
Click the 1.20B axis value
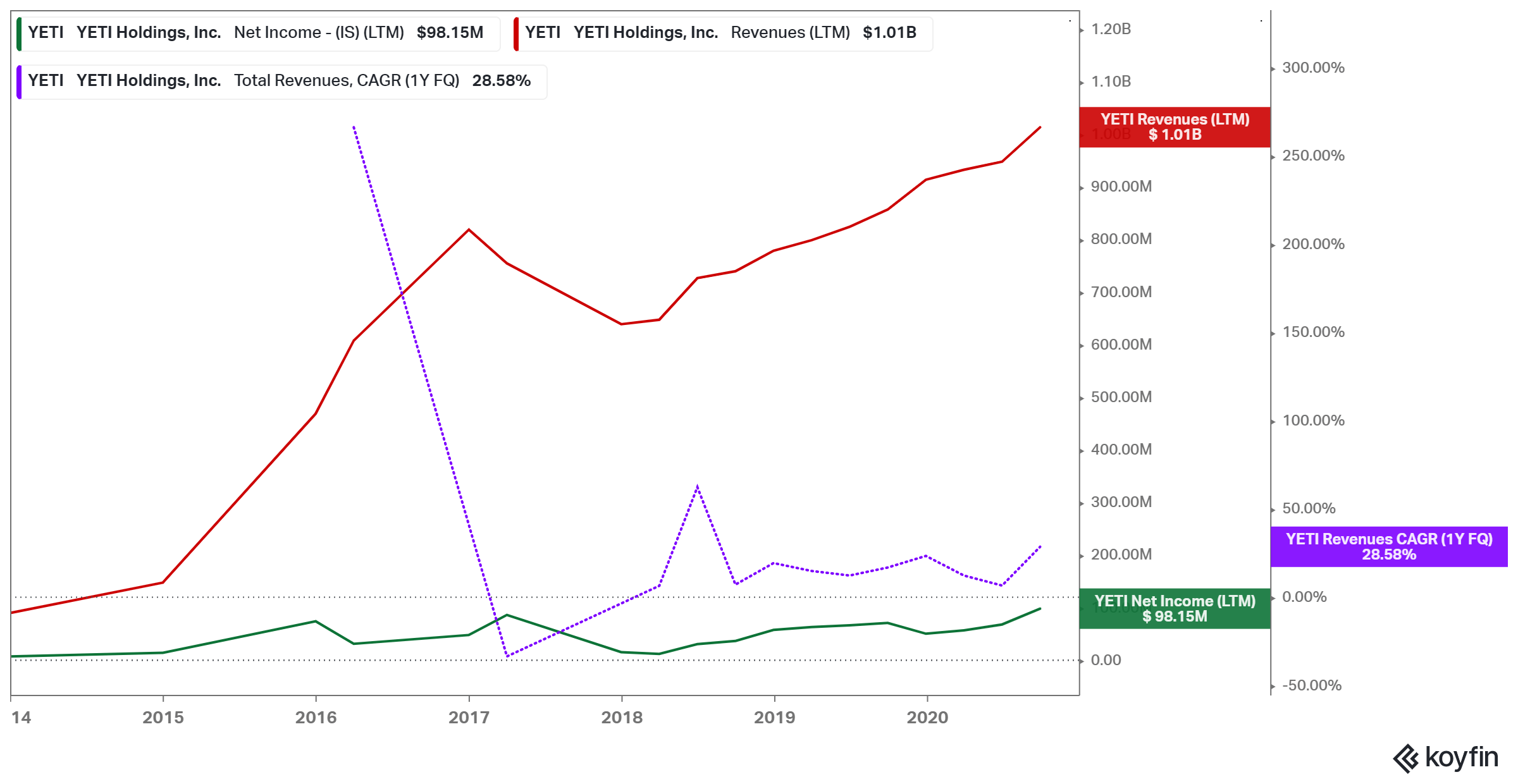(1111, 29)
